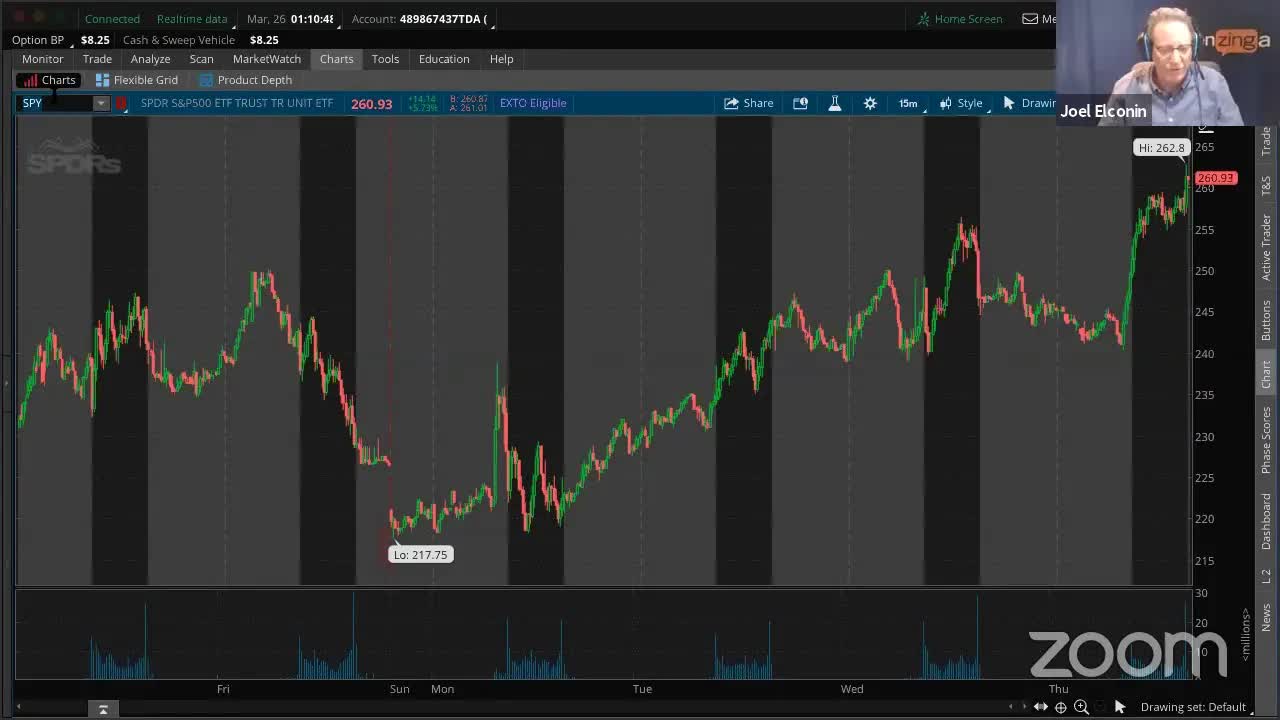Select the bottom pointer cursor icon
The image size is (1280, 720).
click(x=1120, y=707)
